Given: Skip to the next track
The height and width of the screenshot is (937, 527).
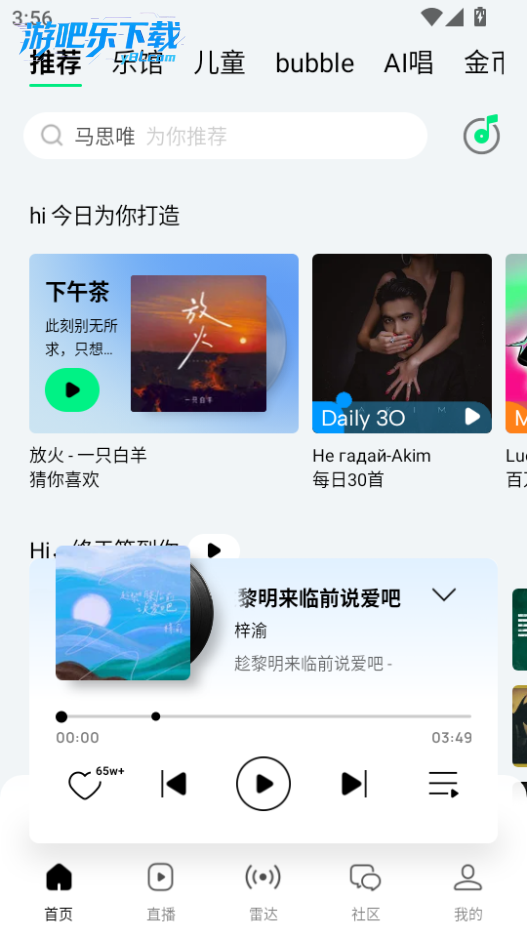Looking at the screenshot, I should [x=354, y=784].
